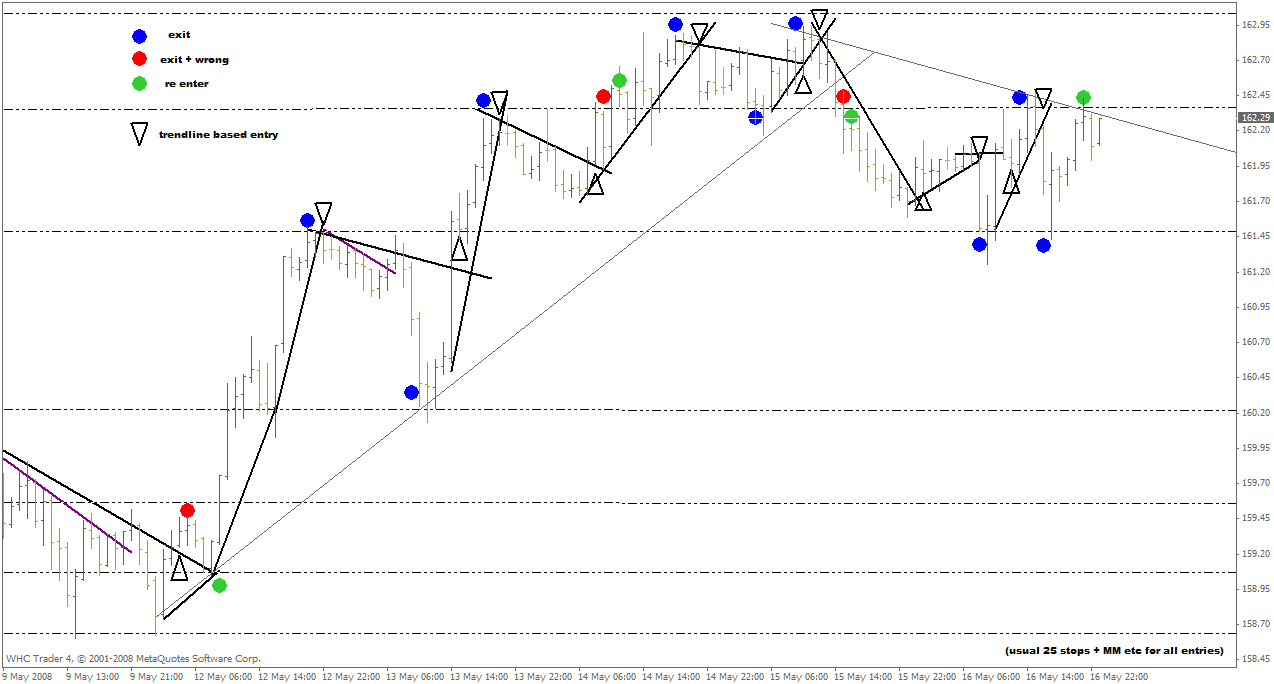Click price axis label 160.70
Image resolution: width=1274 pixels, height=684 pixels.
[x=1255, y=342]
